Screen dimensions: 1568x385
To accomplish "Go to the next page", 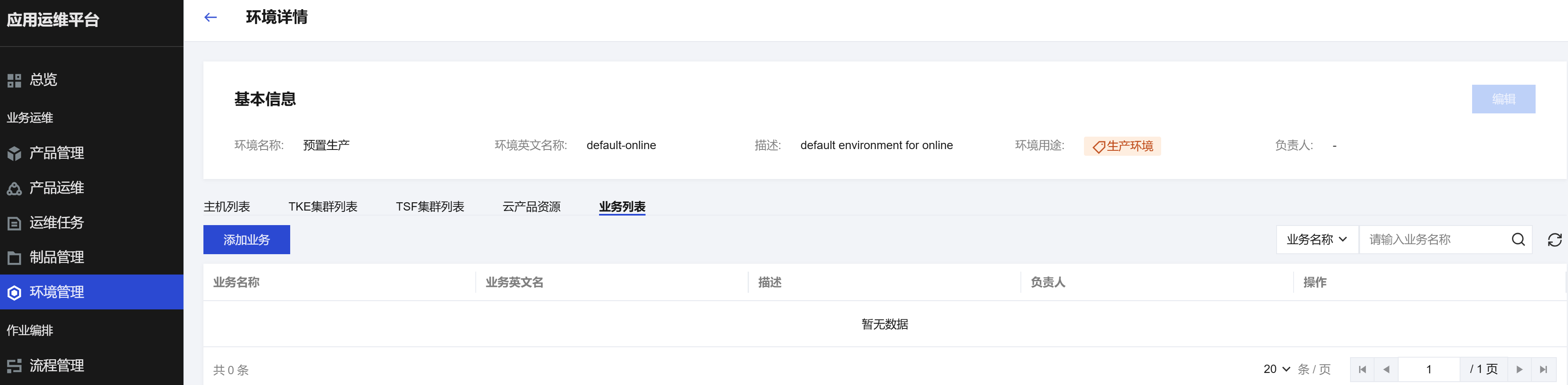I will [1519, 369].
